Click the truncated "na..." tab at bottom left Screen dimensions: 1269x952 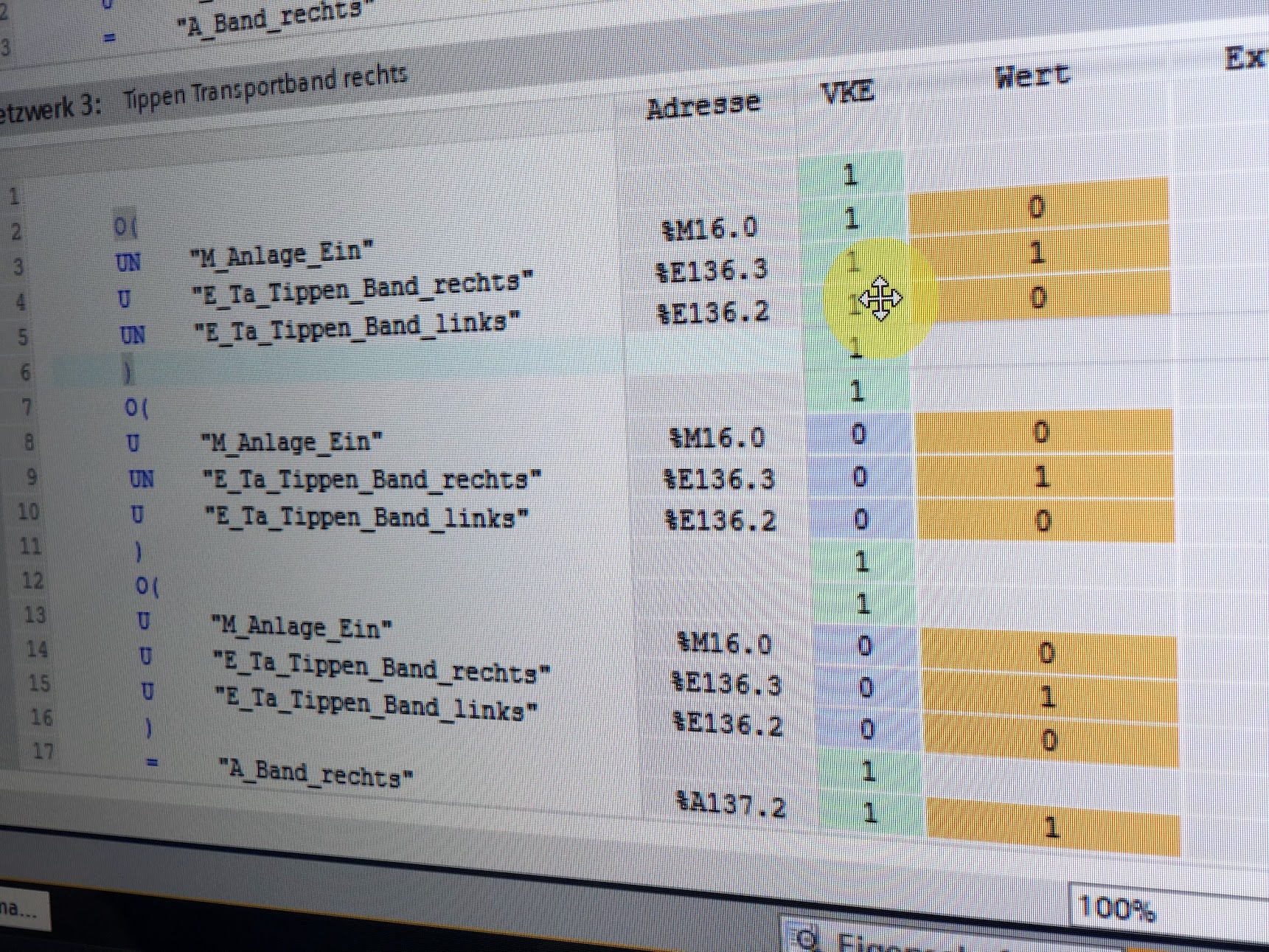pos(19,908)
